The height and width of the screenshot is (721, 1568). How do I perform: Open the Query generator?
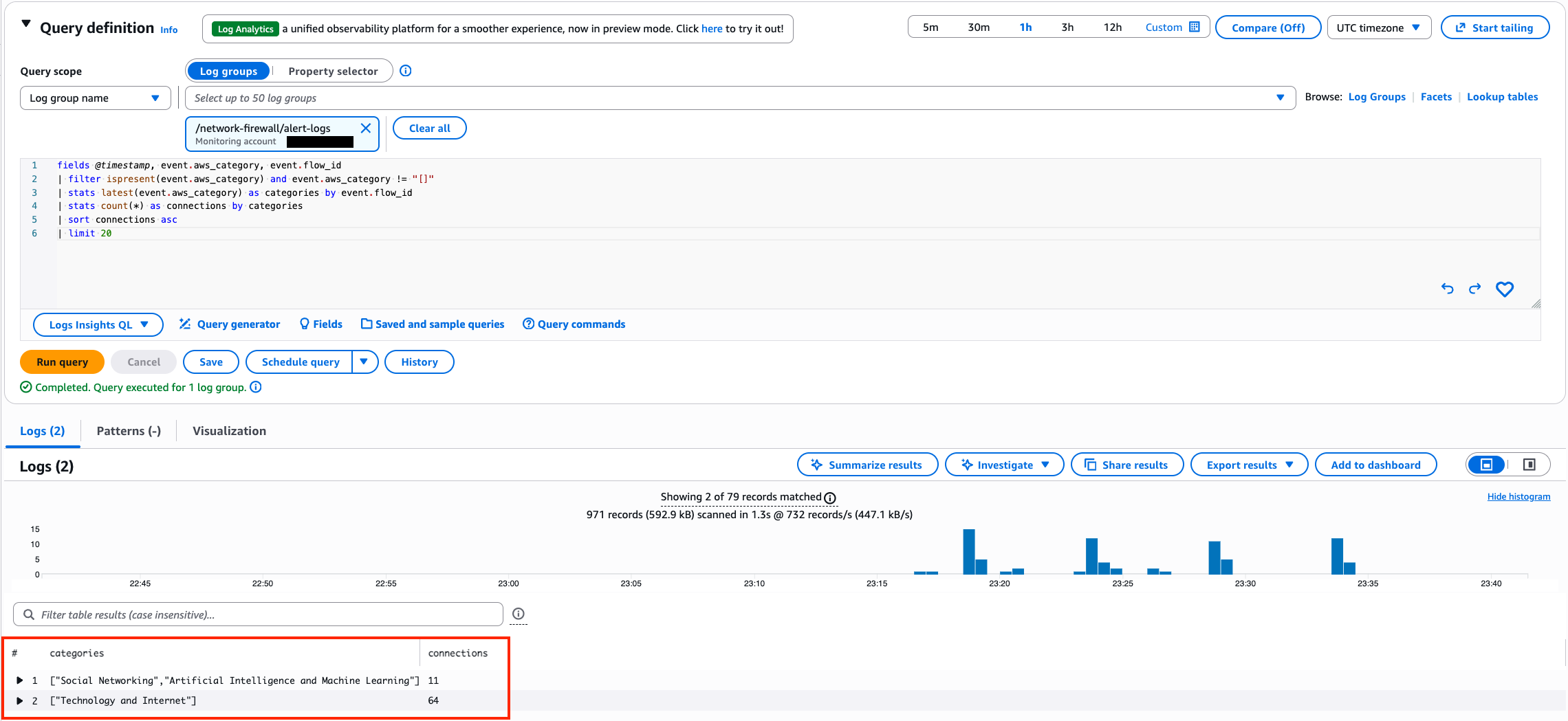click(230, 324)
